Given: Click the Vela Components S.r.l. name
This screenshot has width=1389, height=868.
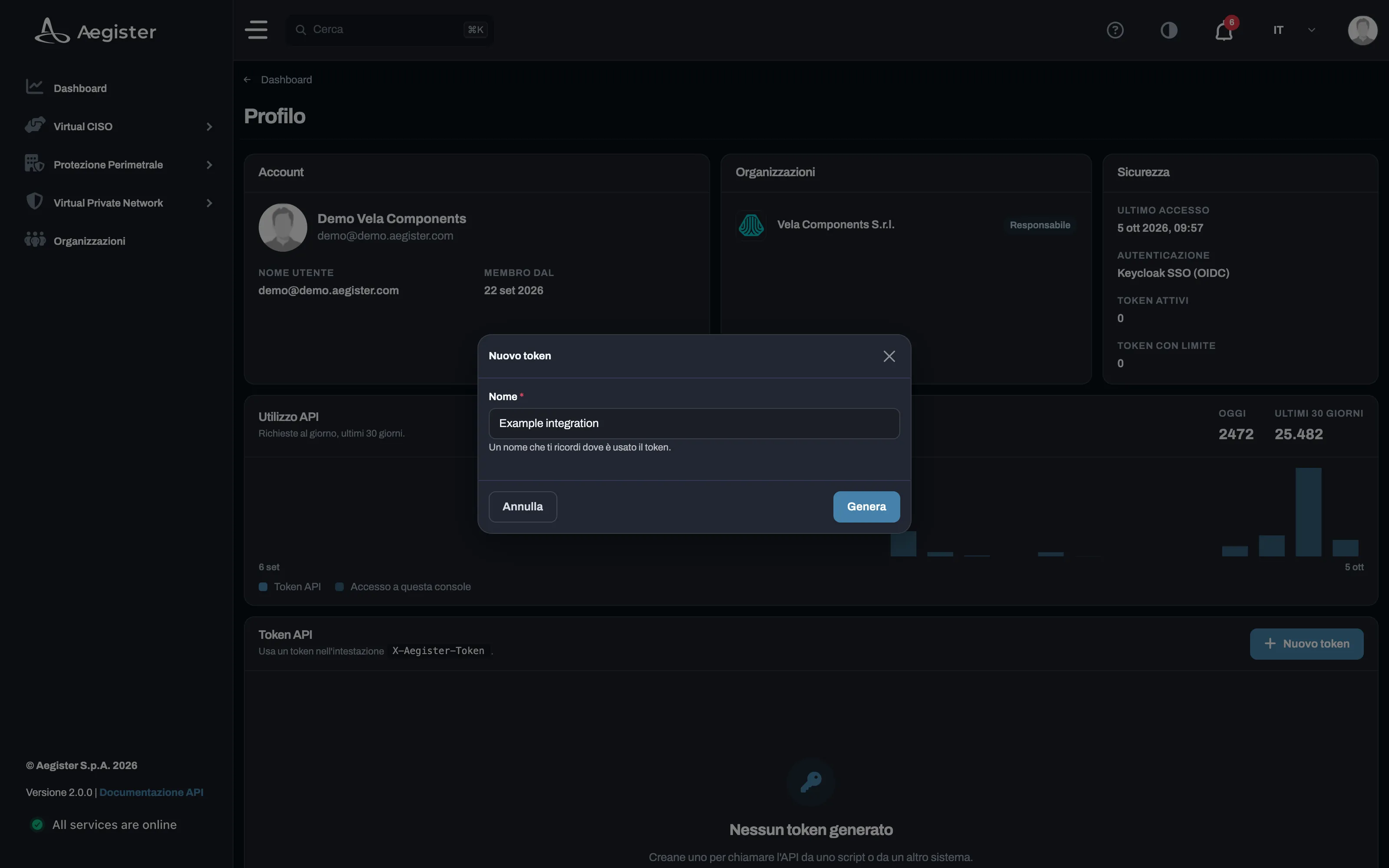Looking at the screenshot, I should 836,224.
